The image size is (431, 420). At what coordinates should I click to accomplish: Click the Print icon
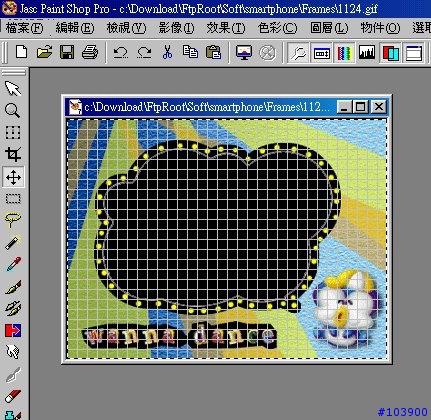pyautogui.click(x=90, y=52)
